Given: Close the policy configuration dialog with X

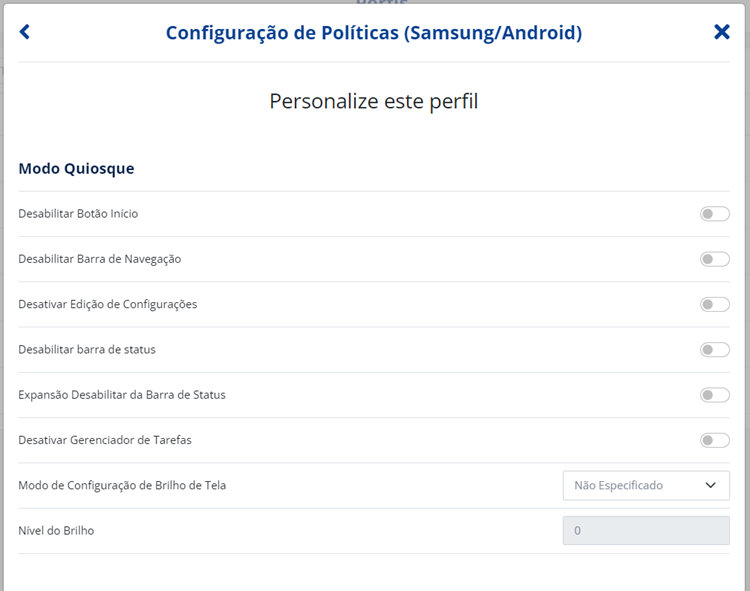Looking at the screenshot, I should (x=721, y=32).
